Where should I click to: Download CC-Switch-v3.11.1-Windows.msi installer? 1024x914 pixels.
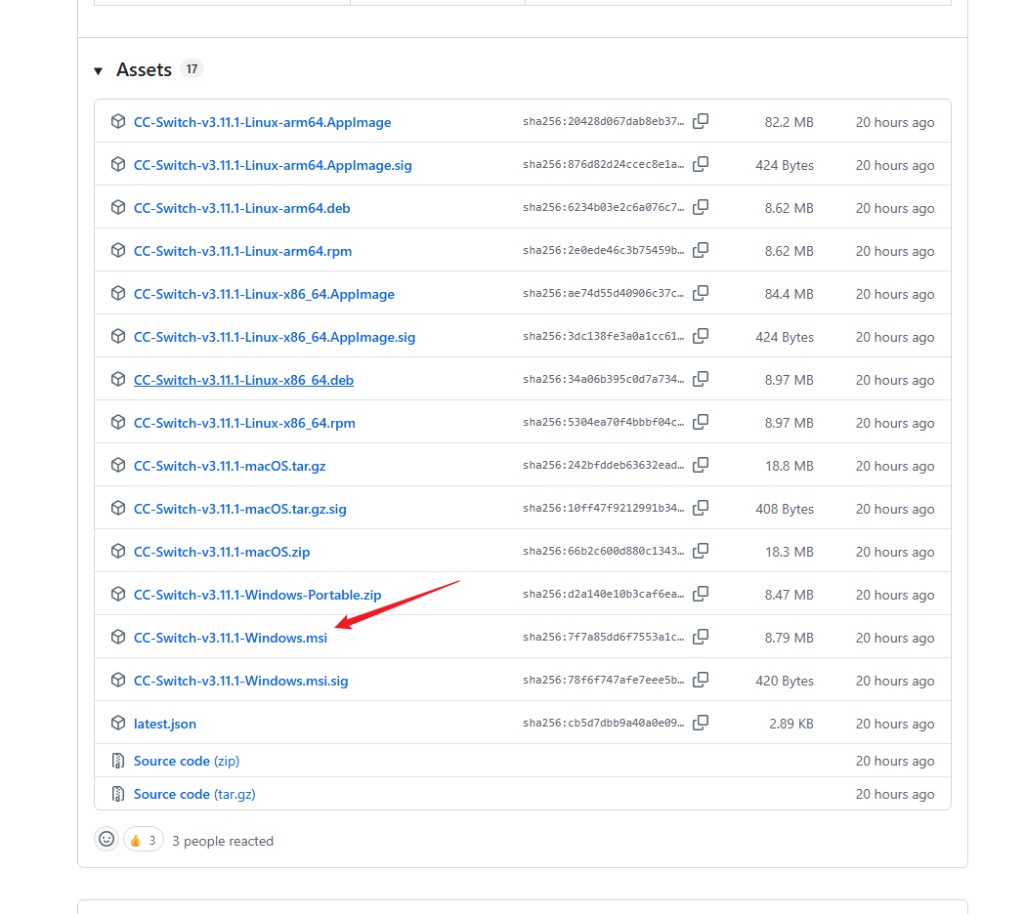click(230, 638)
